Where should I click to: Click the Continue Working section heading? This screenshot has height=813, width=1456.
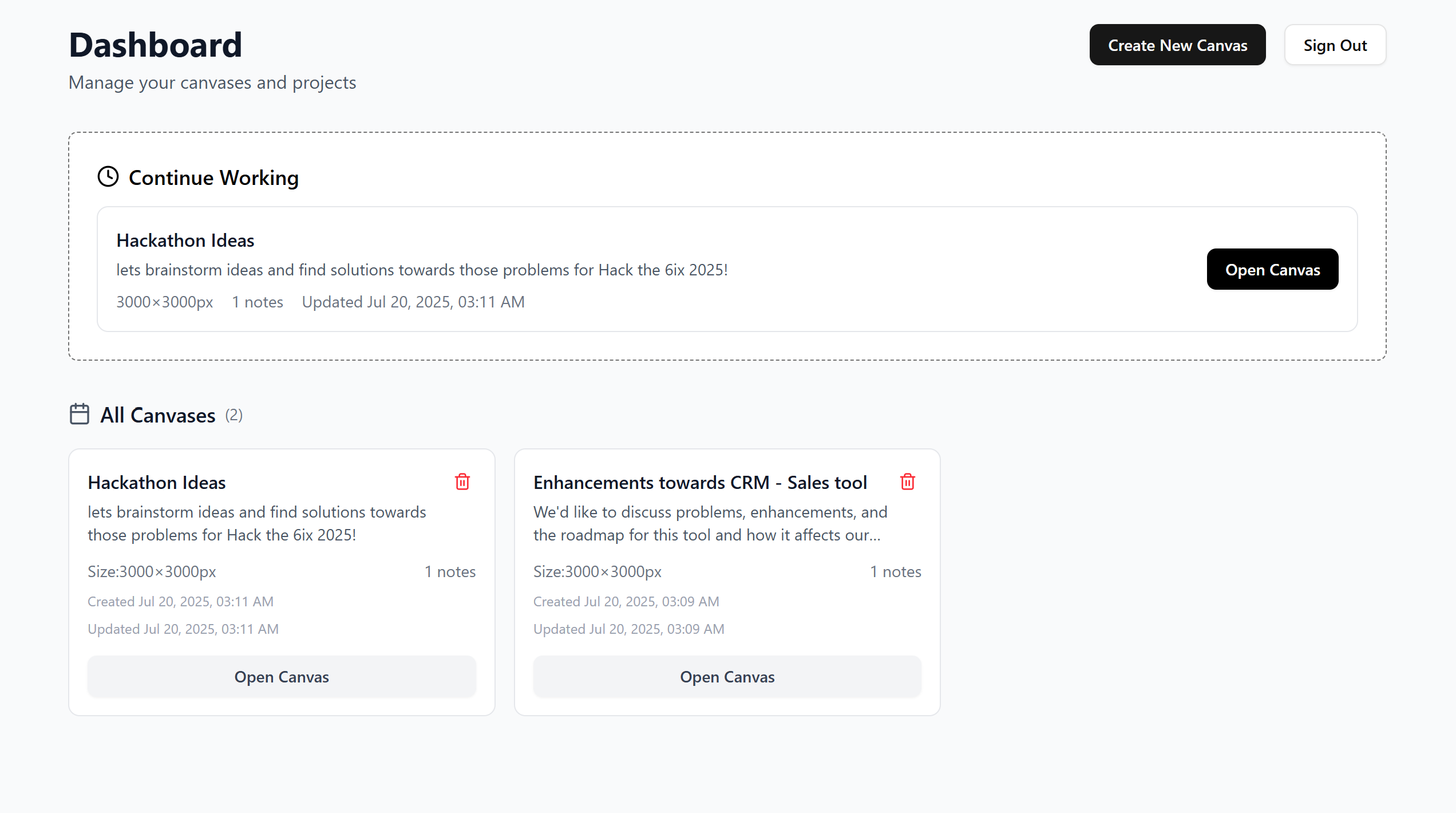(x=213, y=178)
